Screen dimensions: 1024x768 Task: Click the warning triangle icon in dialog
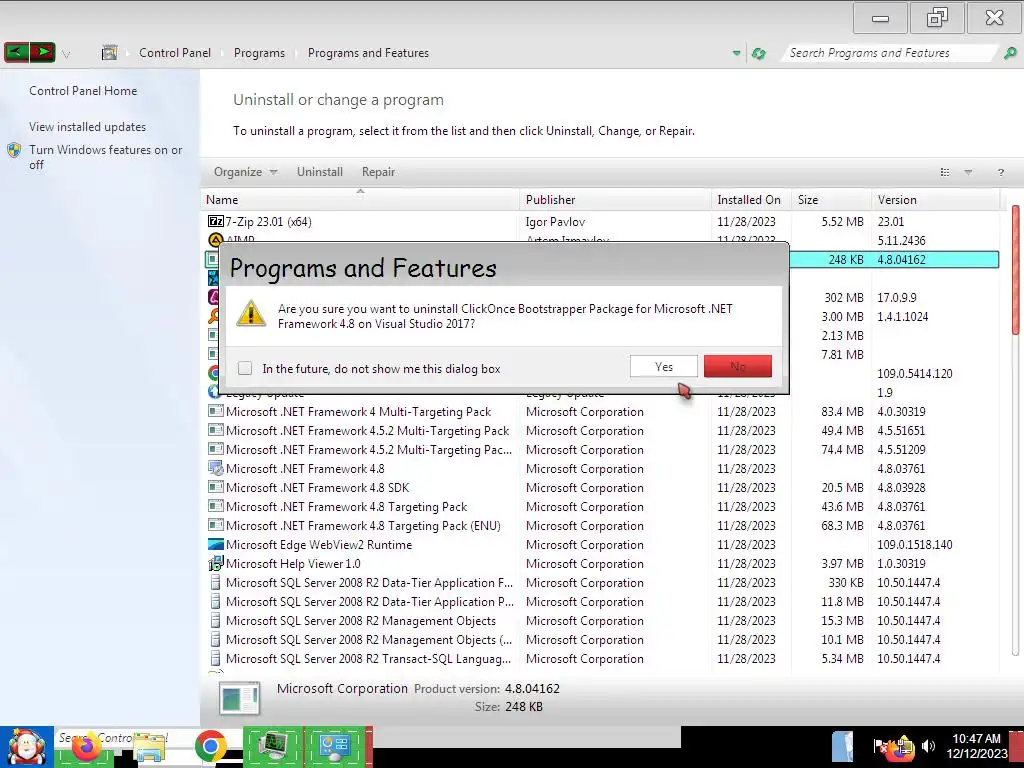pyautogui.click(x=251, y=314)
